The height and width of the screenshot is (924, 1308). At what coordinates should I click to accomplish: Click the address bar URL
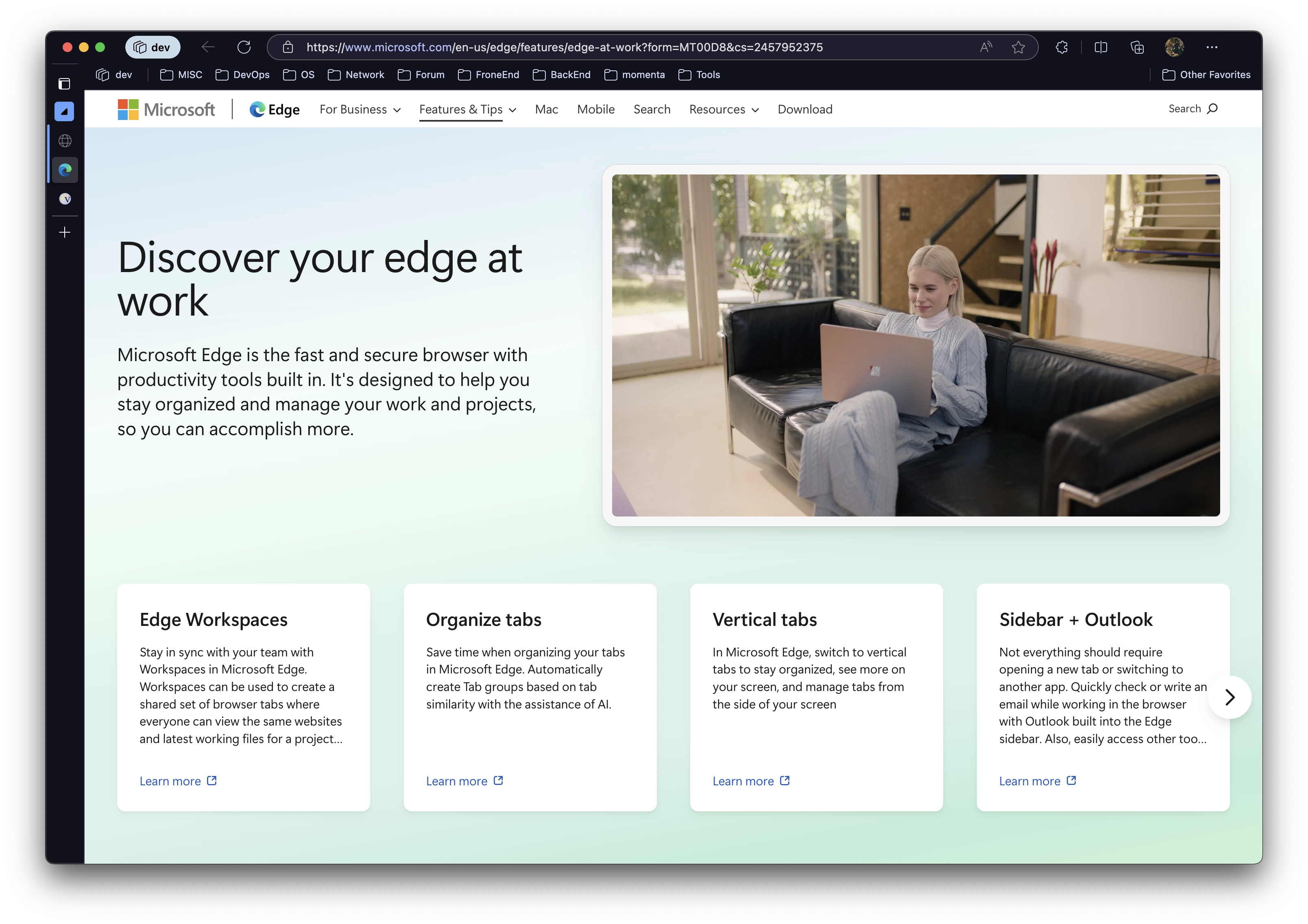[564, 47]
